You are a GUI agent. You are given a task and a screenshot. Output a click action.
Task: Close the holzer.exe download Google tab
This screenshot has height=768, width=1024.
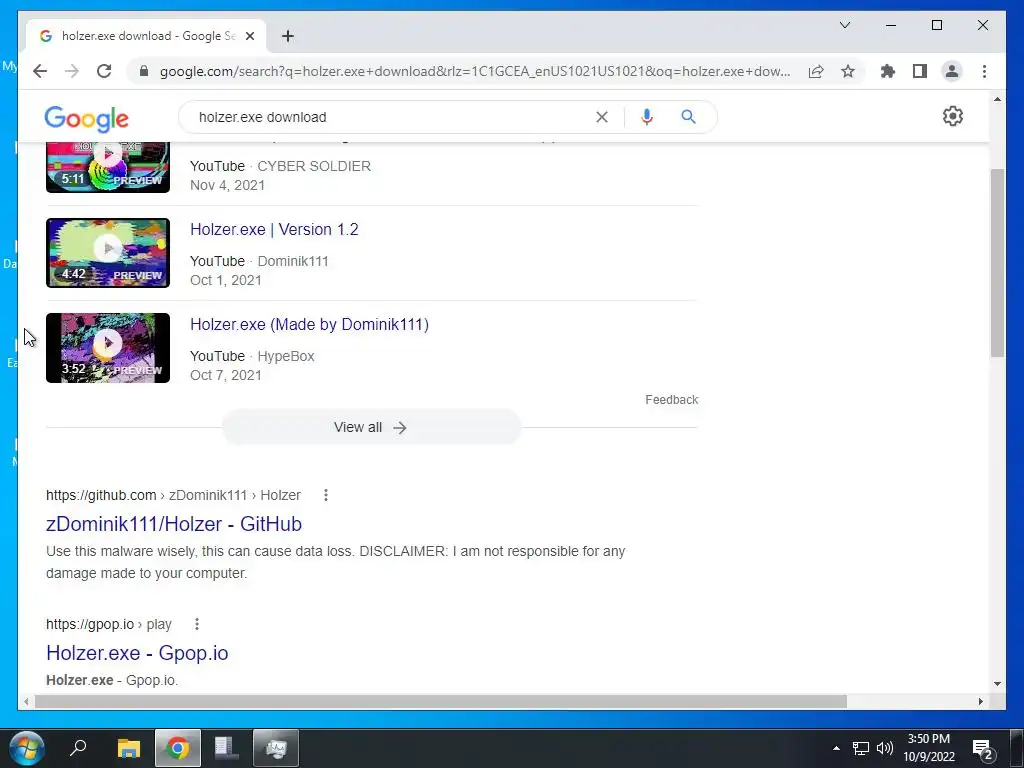249,36
